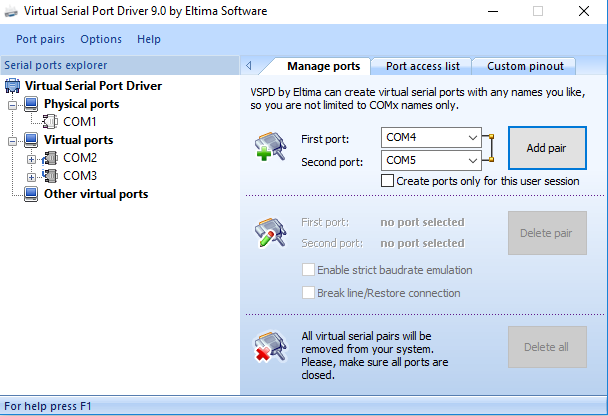Image resolution: width=608 pixels, height=416 pixels.
Task: Minimize the Virtual Serial Port Driver window
Action: pos(493,11)
